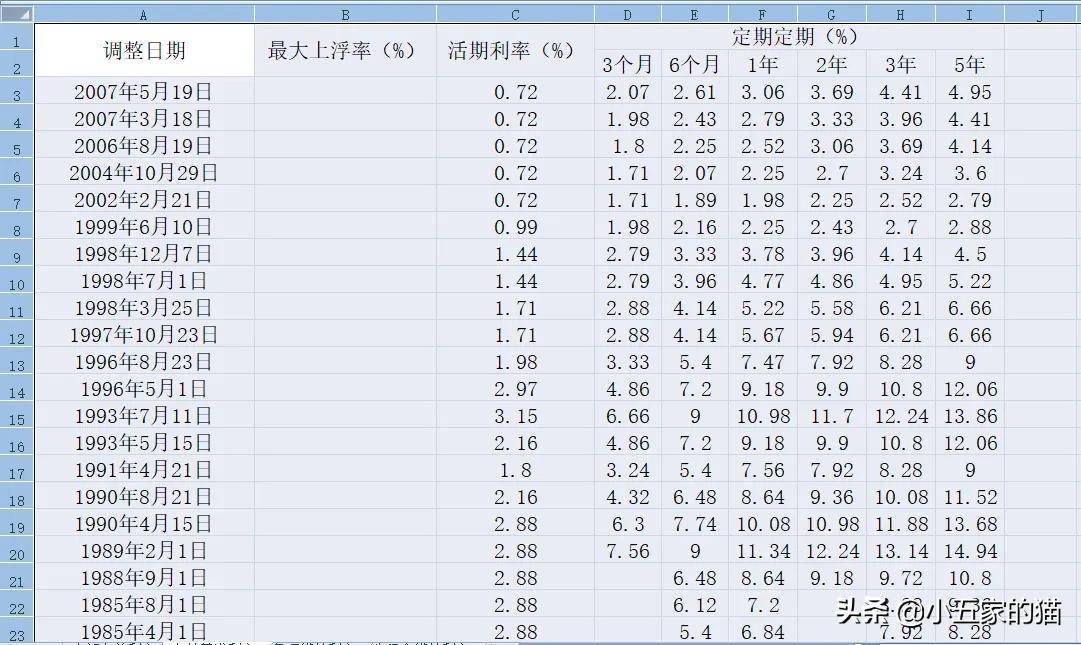This screenshot has width=1081, height=645.
Task: Click the 2年 value 9.36 in the 1990年8月21日 row
Action: coord(831,496)
